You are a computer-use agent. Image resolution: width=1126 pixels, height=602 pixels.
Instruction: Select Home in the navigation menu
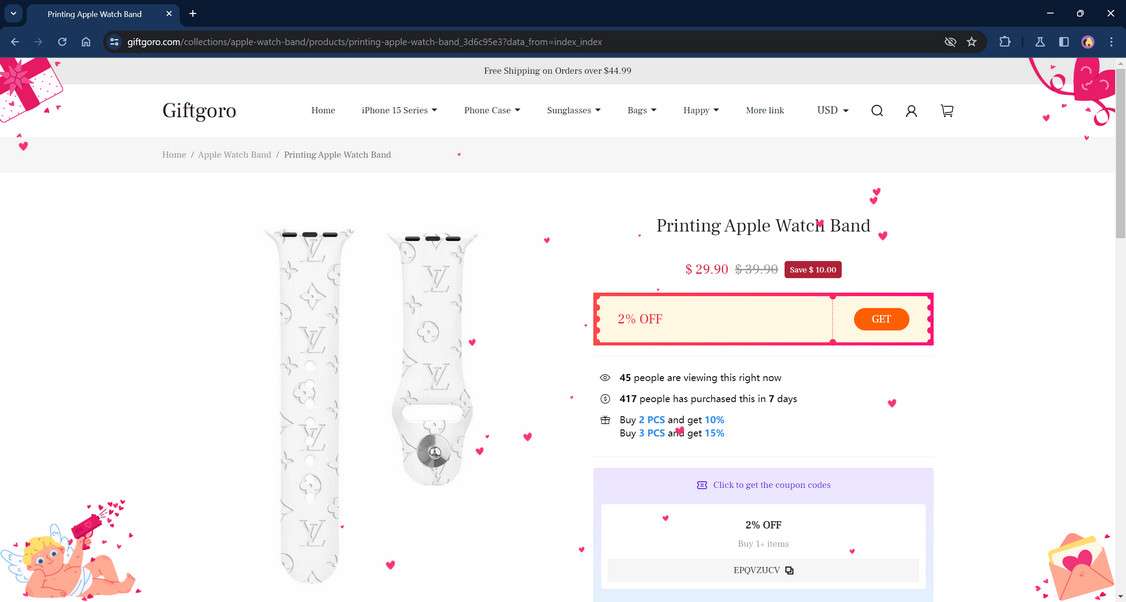pyautogui.click(x=322, y=110)
